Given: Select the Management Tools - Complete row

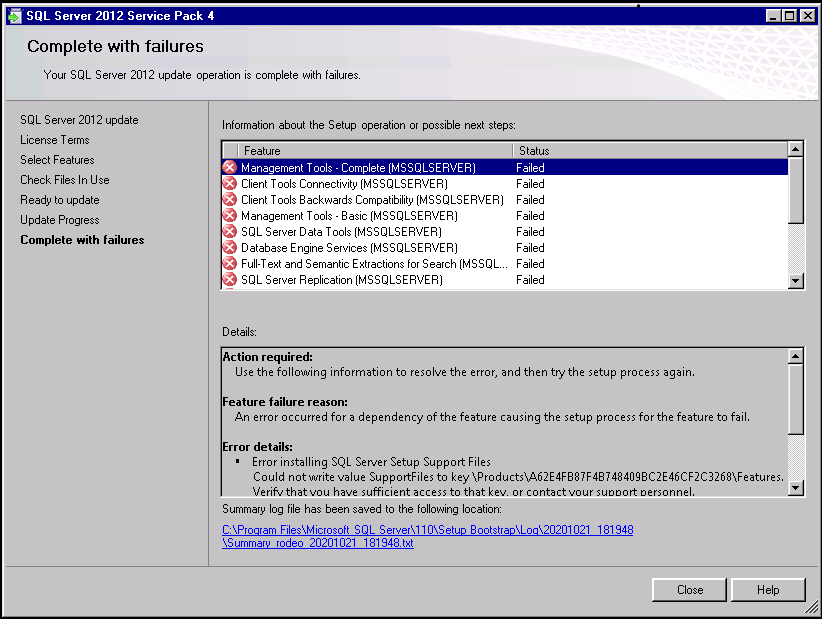Looking at the screenshot, I should (x=505, y=168).
